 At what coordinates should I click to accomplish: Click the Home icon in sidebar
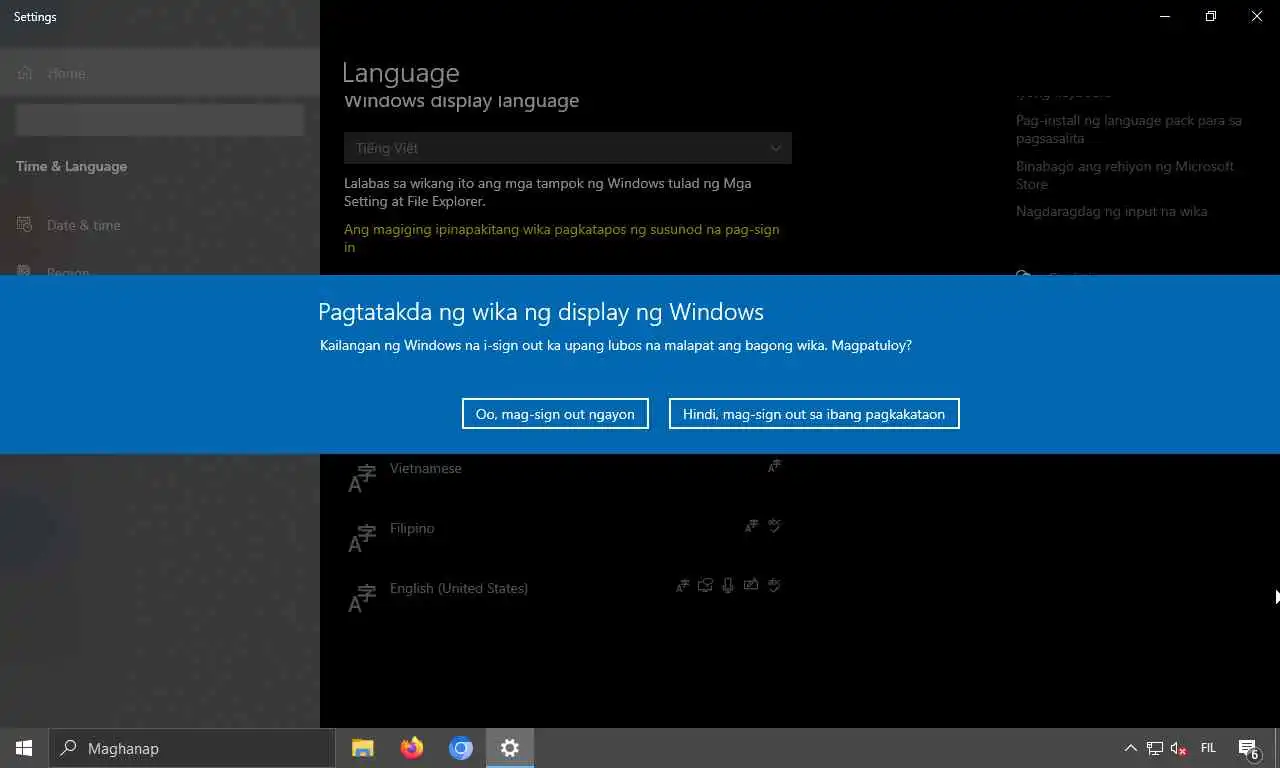25,73
